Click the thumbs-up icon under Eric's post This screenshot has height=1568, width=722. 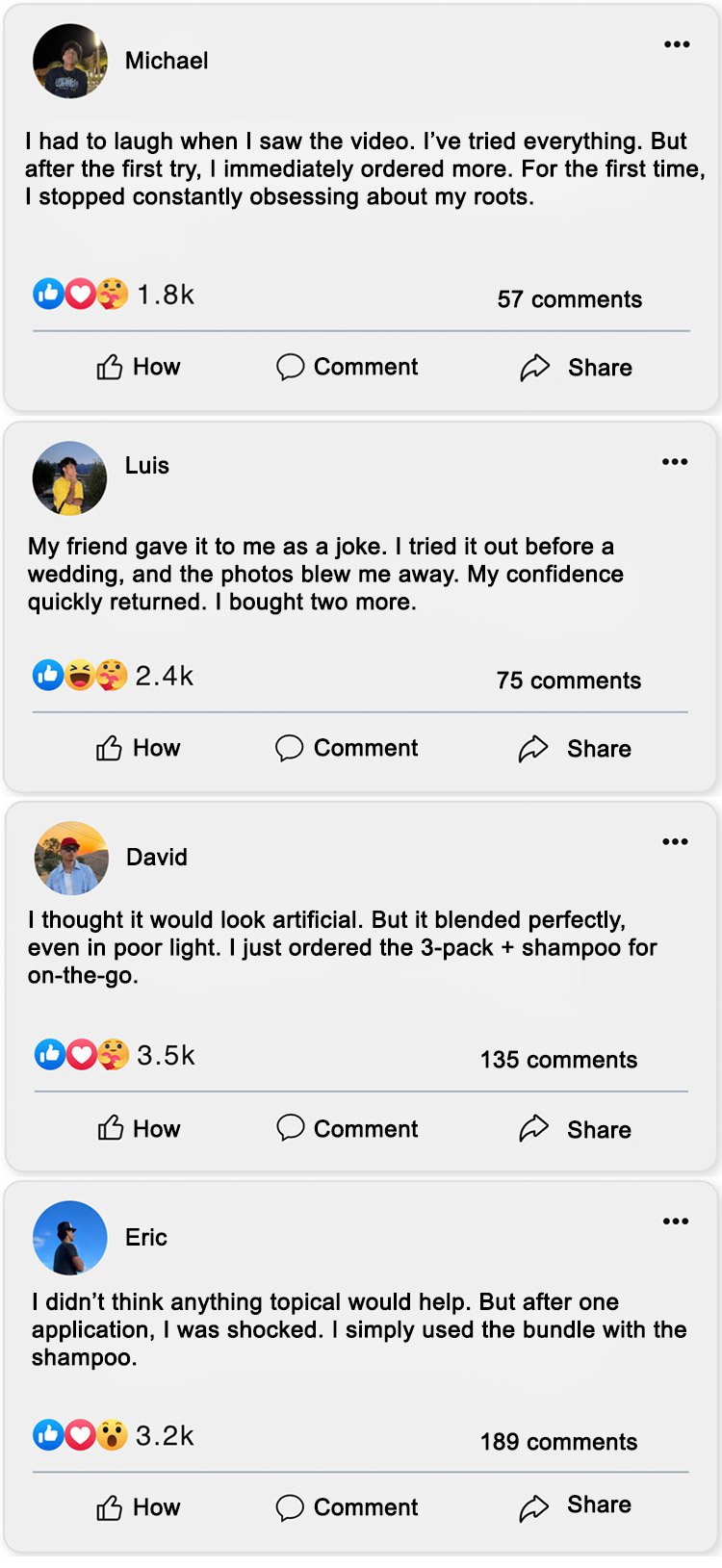click(x=110, y=1507)
